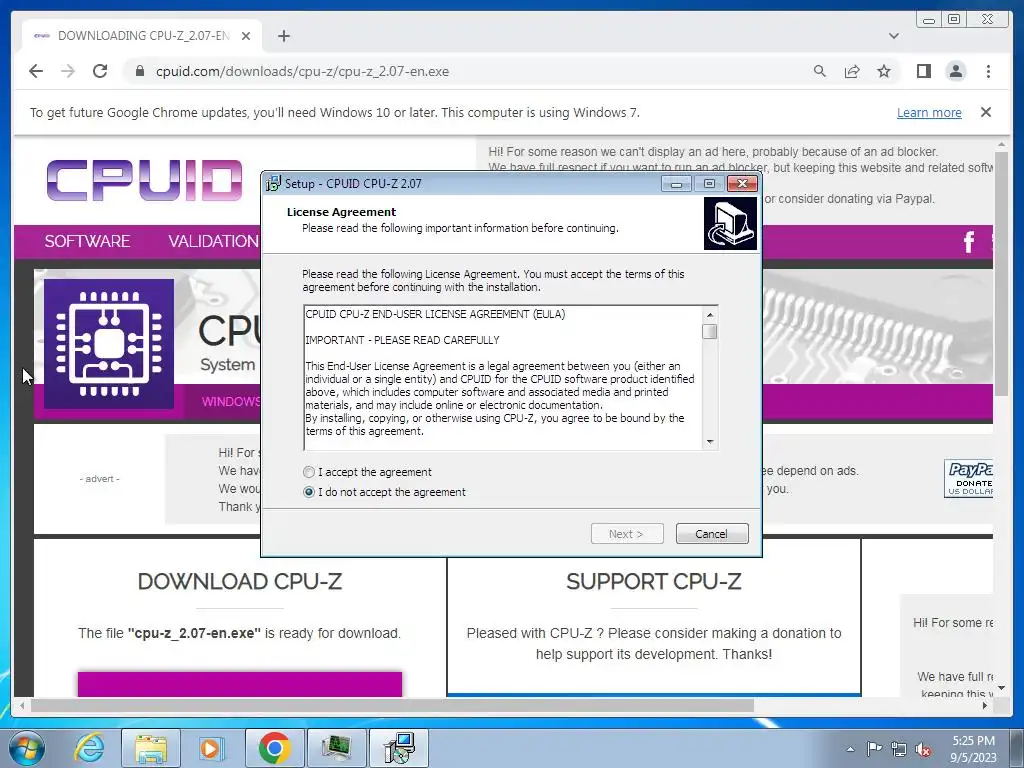Select 'I accept the agreement' radio button

coord(309,472)
